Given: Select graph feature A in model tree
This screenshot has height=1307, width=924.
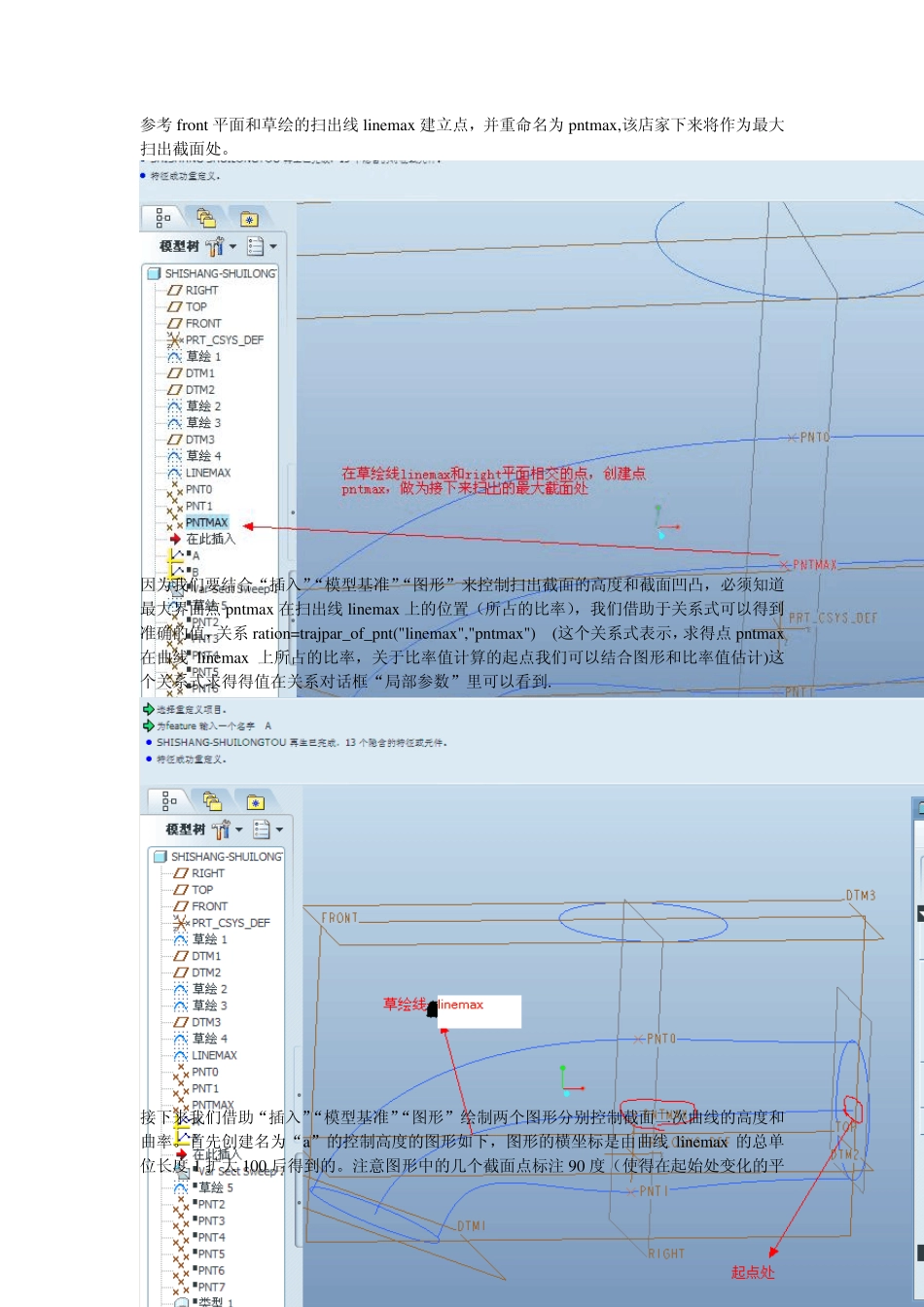Looking at the screenshot, I should point(195,555).
